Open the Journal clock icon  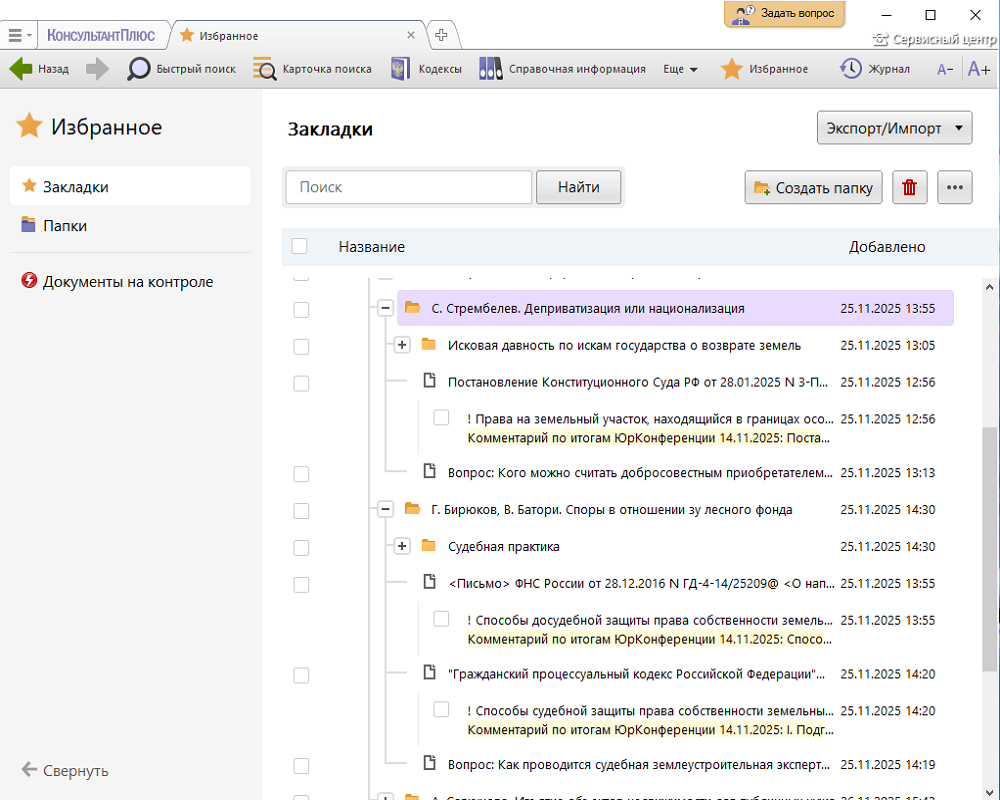pyautogui.click(x=850, y=69)
